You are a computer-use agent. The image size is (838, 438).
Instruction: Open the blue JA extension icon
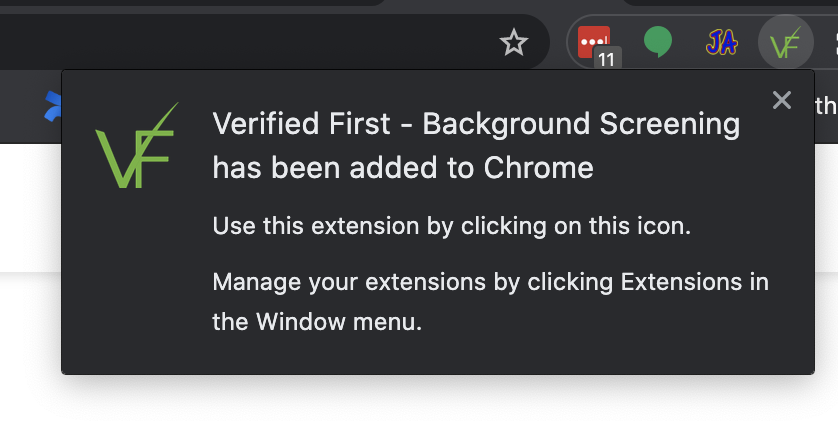(x=721, y=42)
